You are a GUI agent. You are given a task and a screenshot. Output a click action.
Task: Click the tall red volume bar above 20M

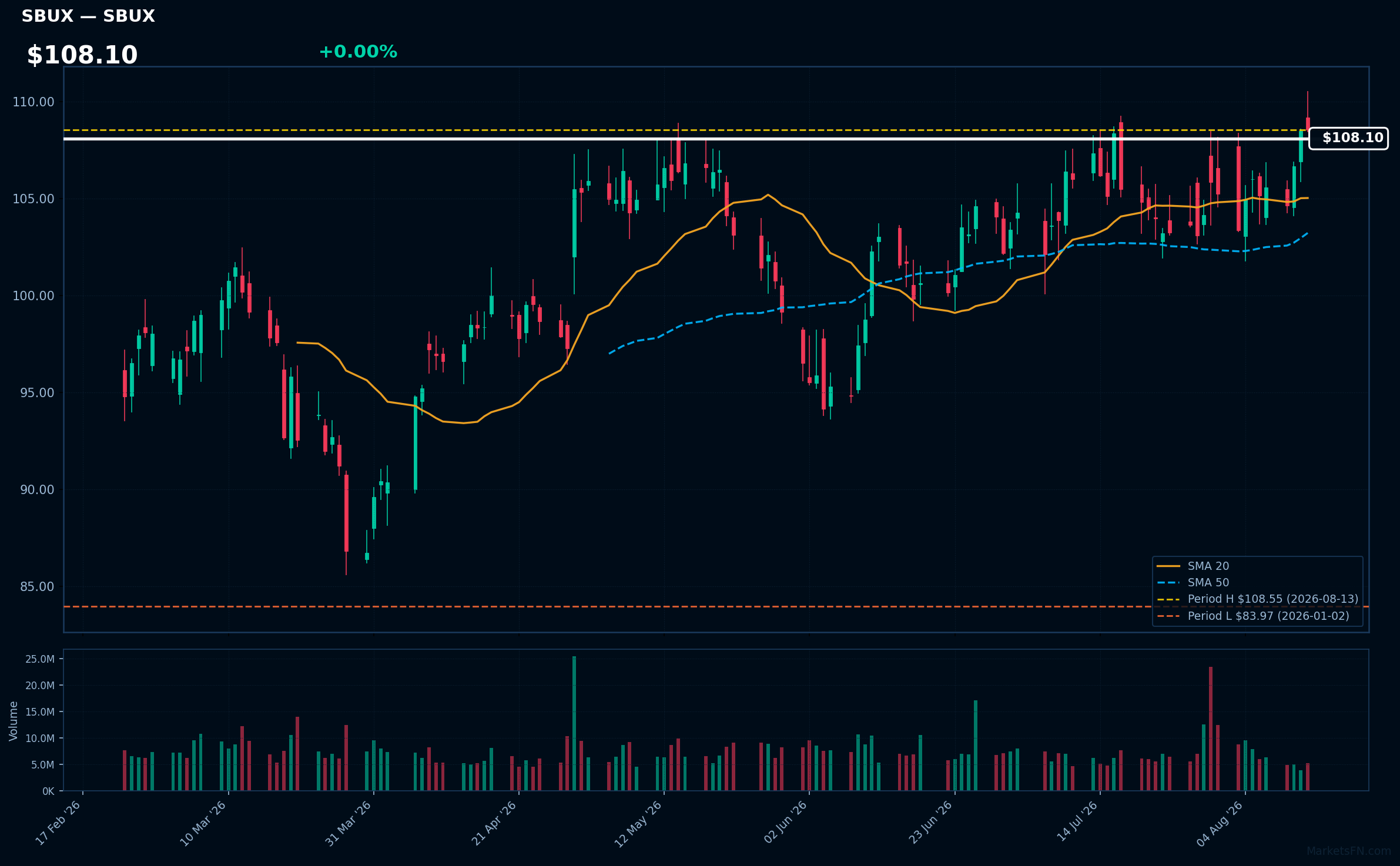coord(1211,729)
